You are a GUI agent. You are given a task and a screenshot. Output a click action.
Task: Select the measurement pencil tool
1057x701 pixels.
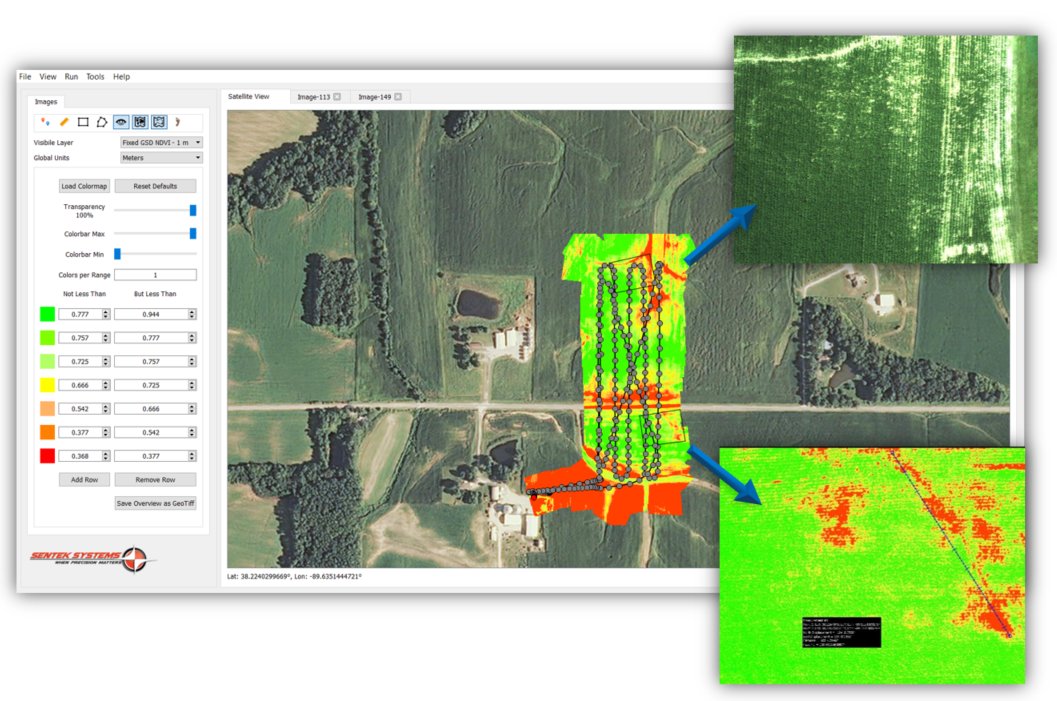coord(63,122)
